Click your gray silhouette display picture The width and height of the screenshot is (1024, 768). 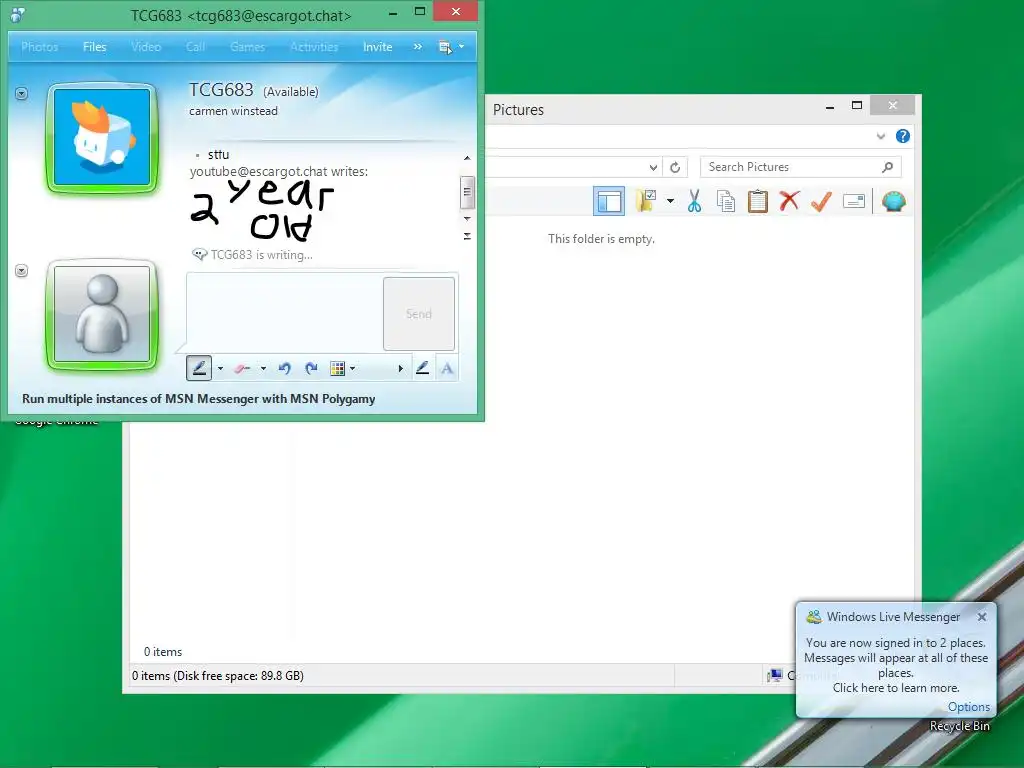(x=102, y=314)
